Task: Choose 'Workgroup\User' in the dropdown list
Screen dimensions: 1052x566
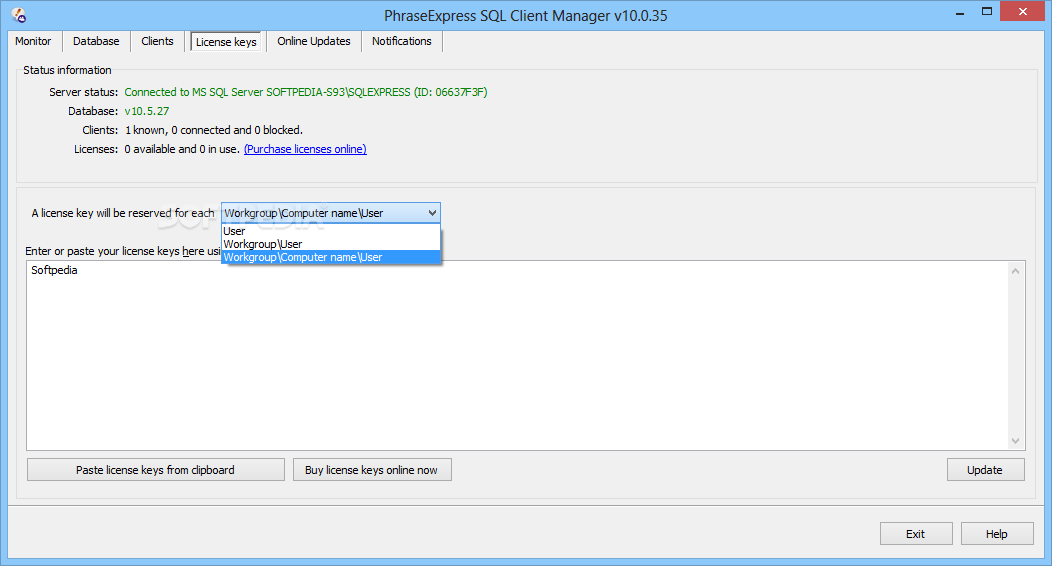Action: [x=331, y=244]
